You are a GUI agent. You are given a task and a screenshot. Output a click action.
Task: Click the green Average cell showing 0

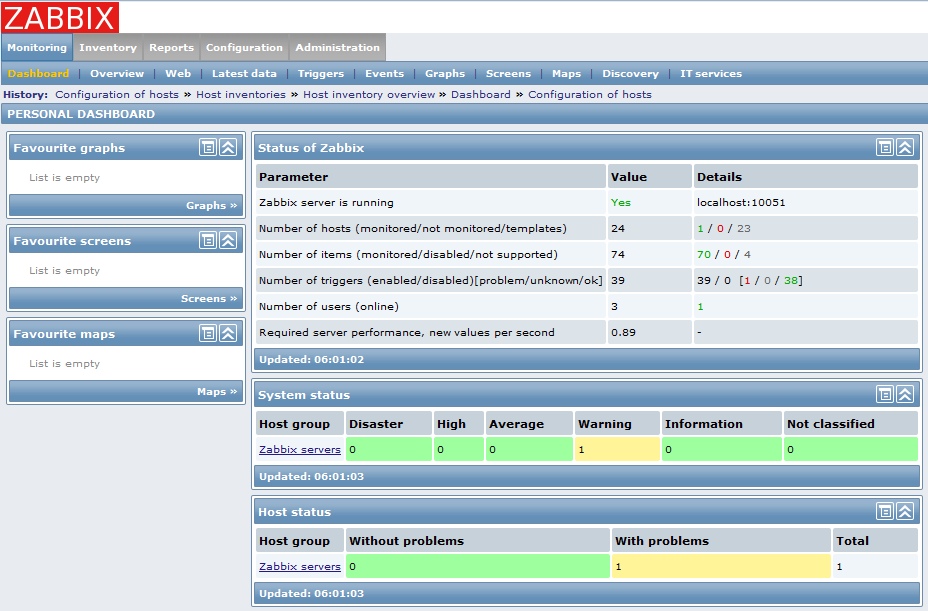pos(529,449)
